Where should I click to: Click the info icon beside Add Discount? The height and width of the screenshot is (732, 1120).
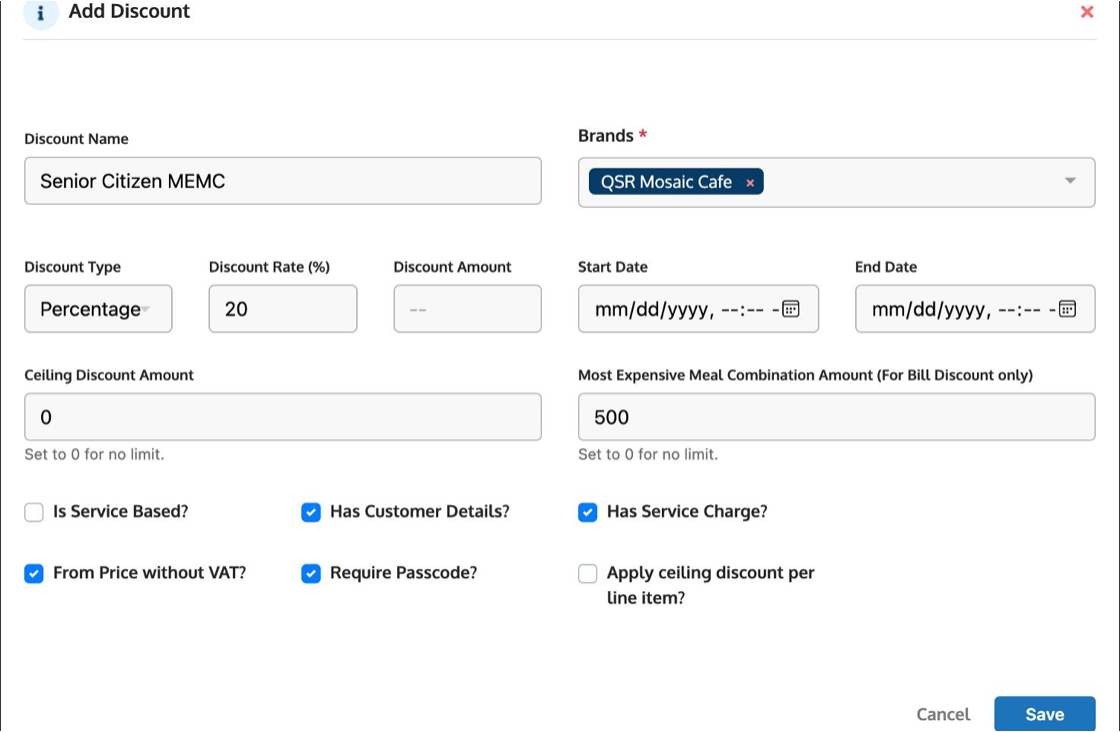[41, 12]
